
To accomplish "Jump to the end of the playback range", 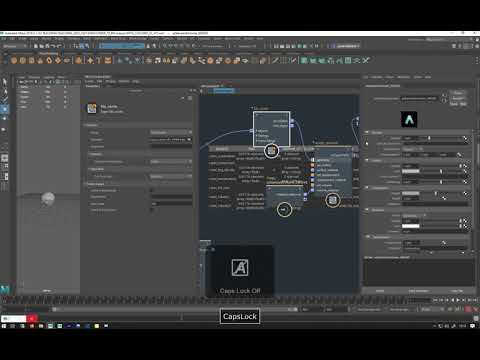I will click(476, 300).
